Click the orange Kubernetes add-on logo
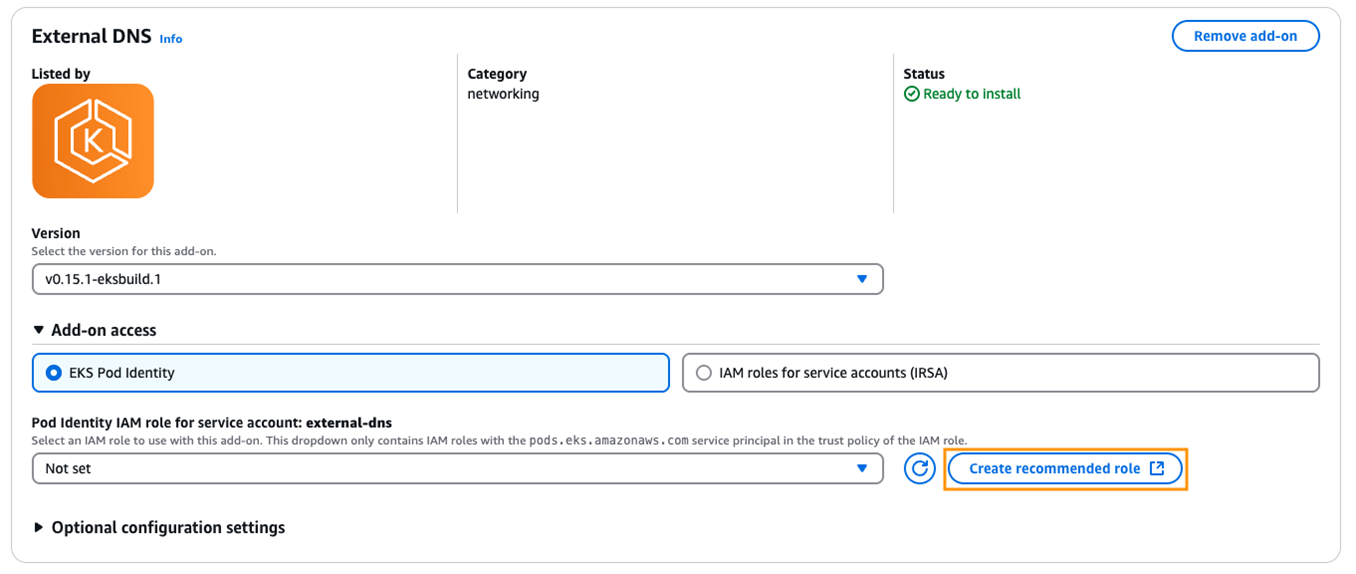This screenshot has width=1356, height=574. 93,141
